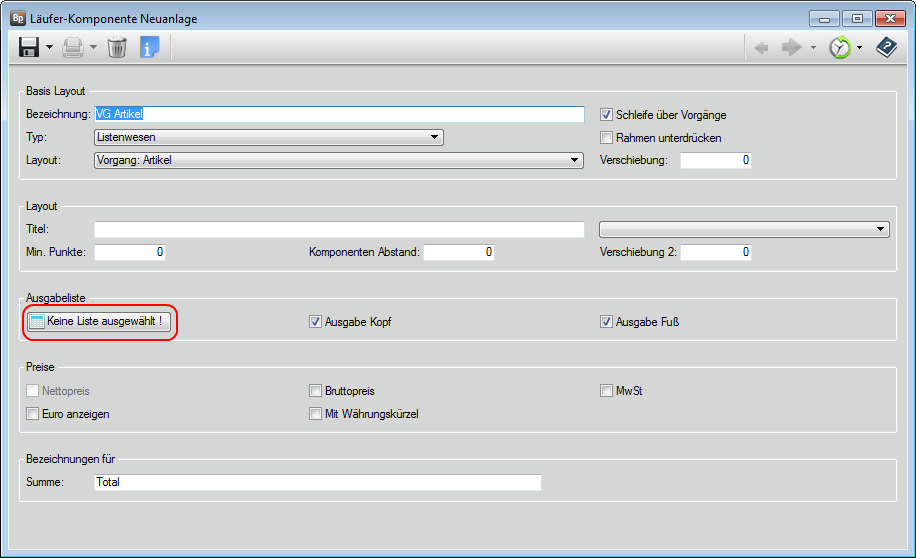Click the Verschiebung 2 number field
Viewport: 916px width, 558px height.
tap(716, 252)
